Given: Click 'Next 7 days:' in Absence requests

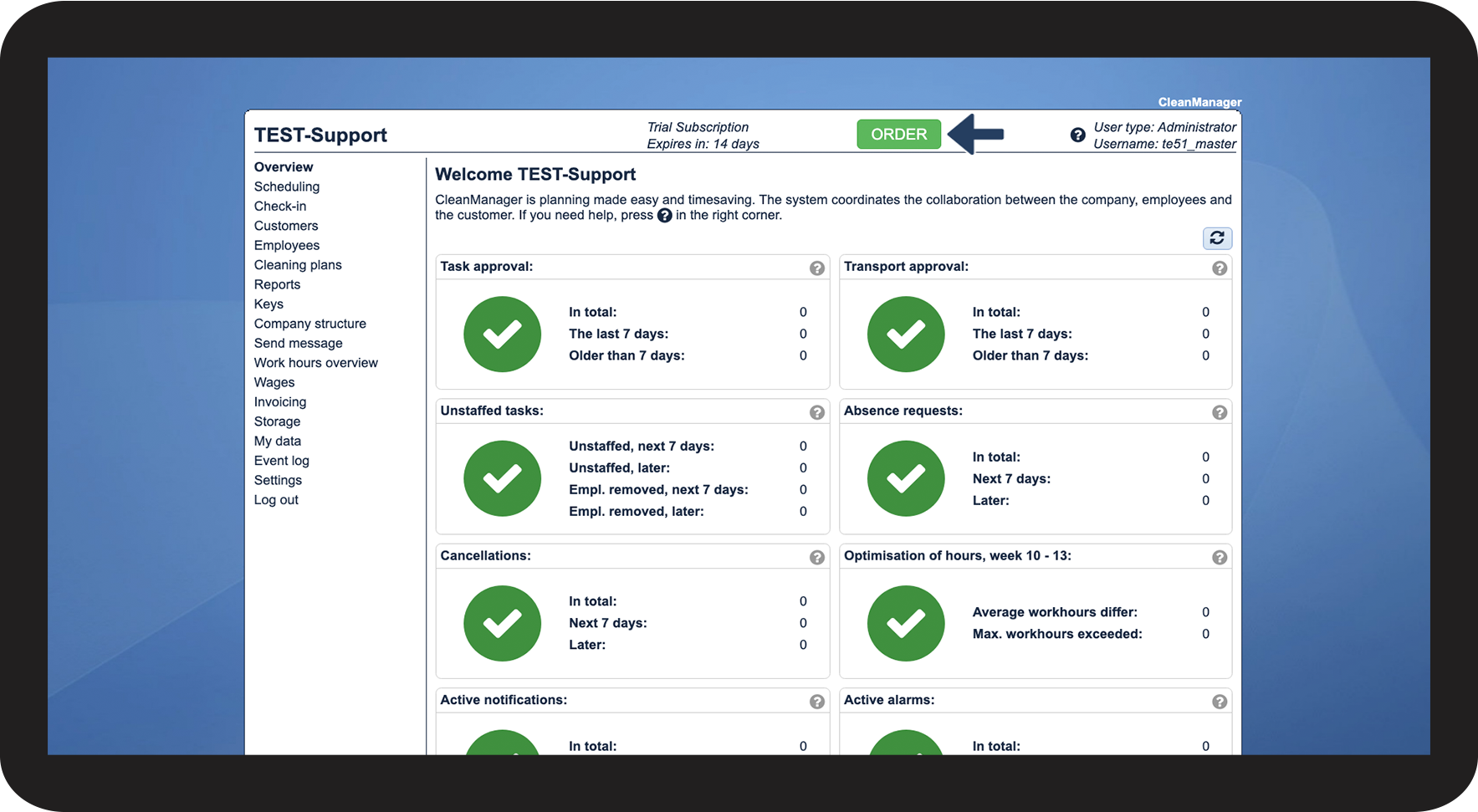Looking at the screenshot, I should click(1011, 479).
